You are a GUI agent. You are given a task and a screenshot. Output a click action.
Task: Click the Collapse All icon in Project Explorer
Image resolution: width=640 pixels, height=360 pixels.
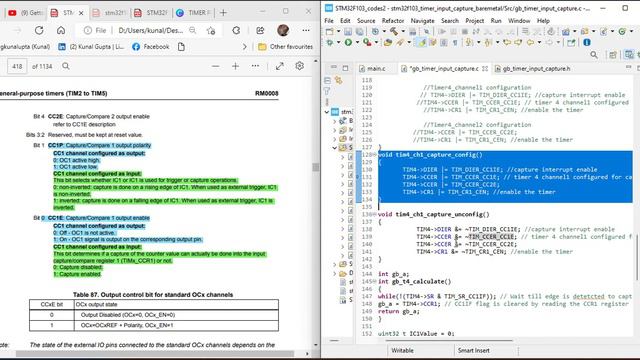[x=327, y=80]
